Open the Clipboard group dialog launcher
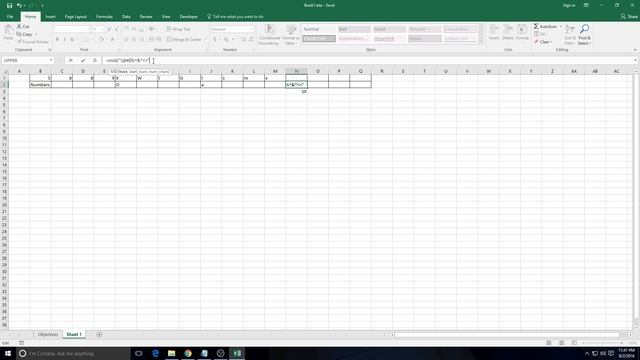 click(x=50, y=50)
